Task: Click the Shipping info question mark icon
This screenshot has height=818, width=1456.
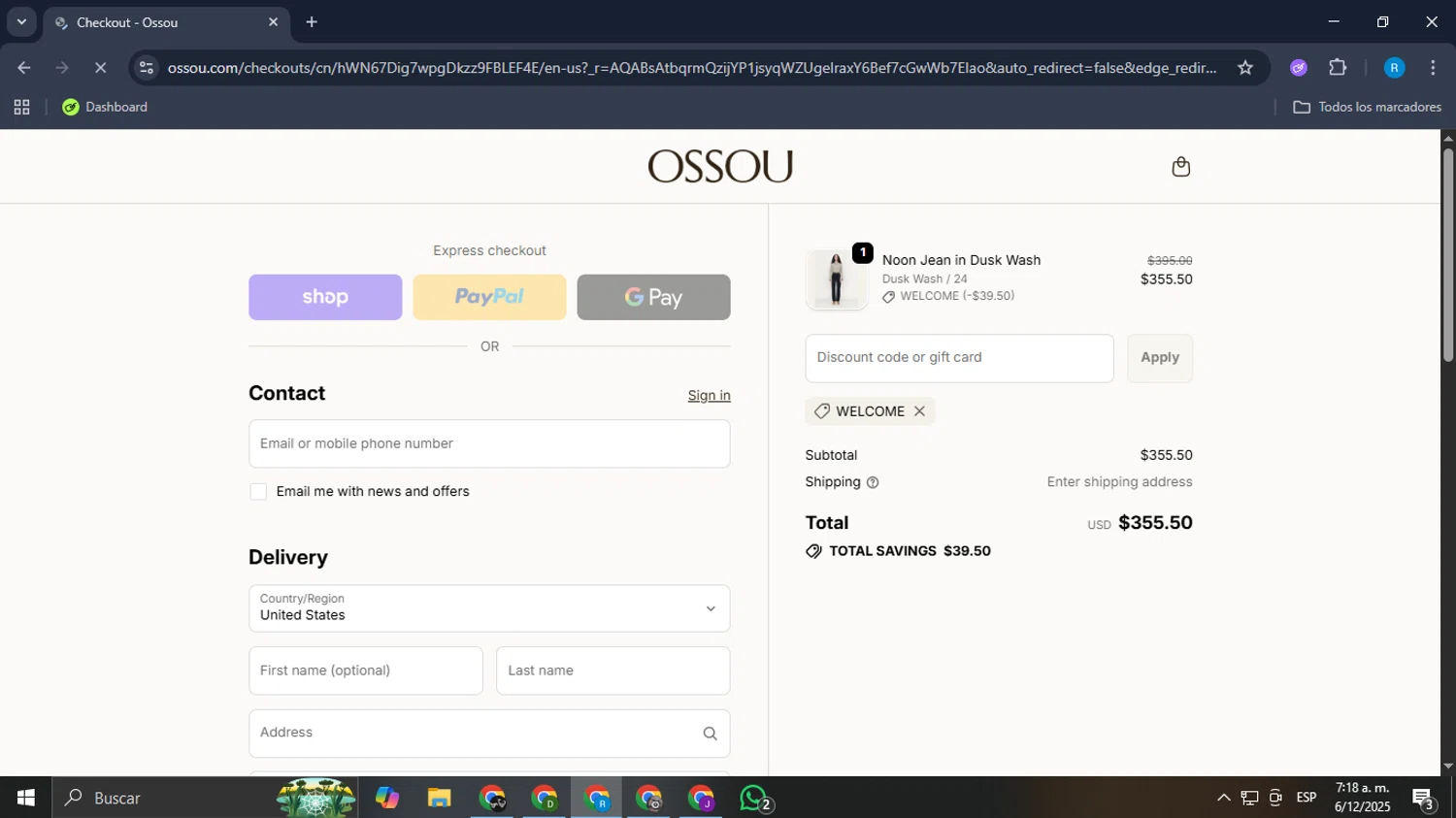Action: [873, 483]
